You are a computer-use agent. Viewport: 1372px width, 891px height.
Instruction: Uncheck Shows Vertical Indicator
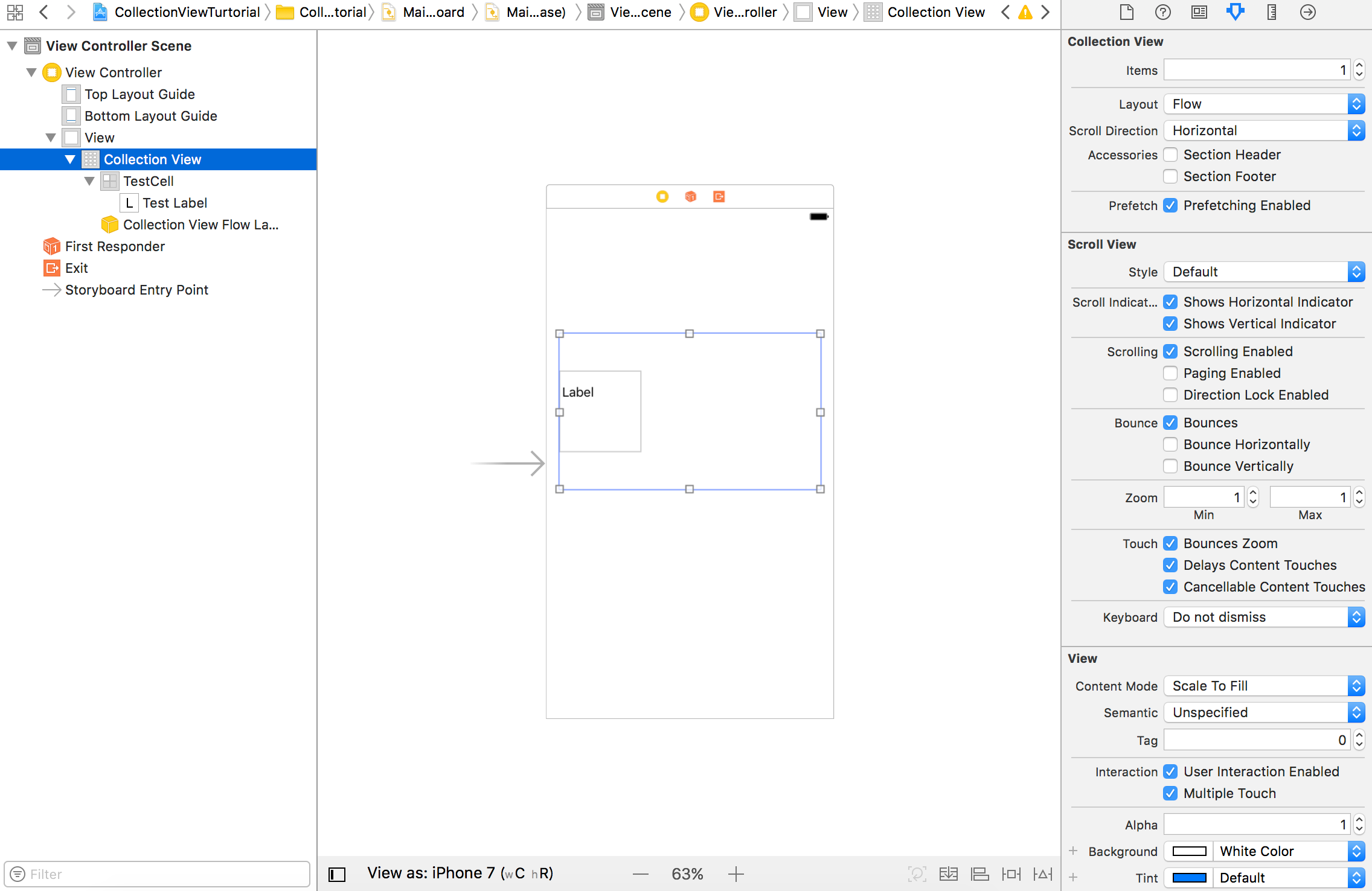pyautogui.click(x=1170, y=324)
